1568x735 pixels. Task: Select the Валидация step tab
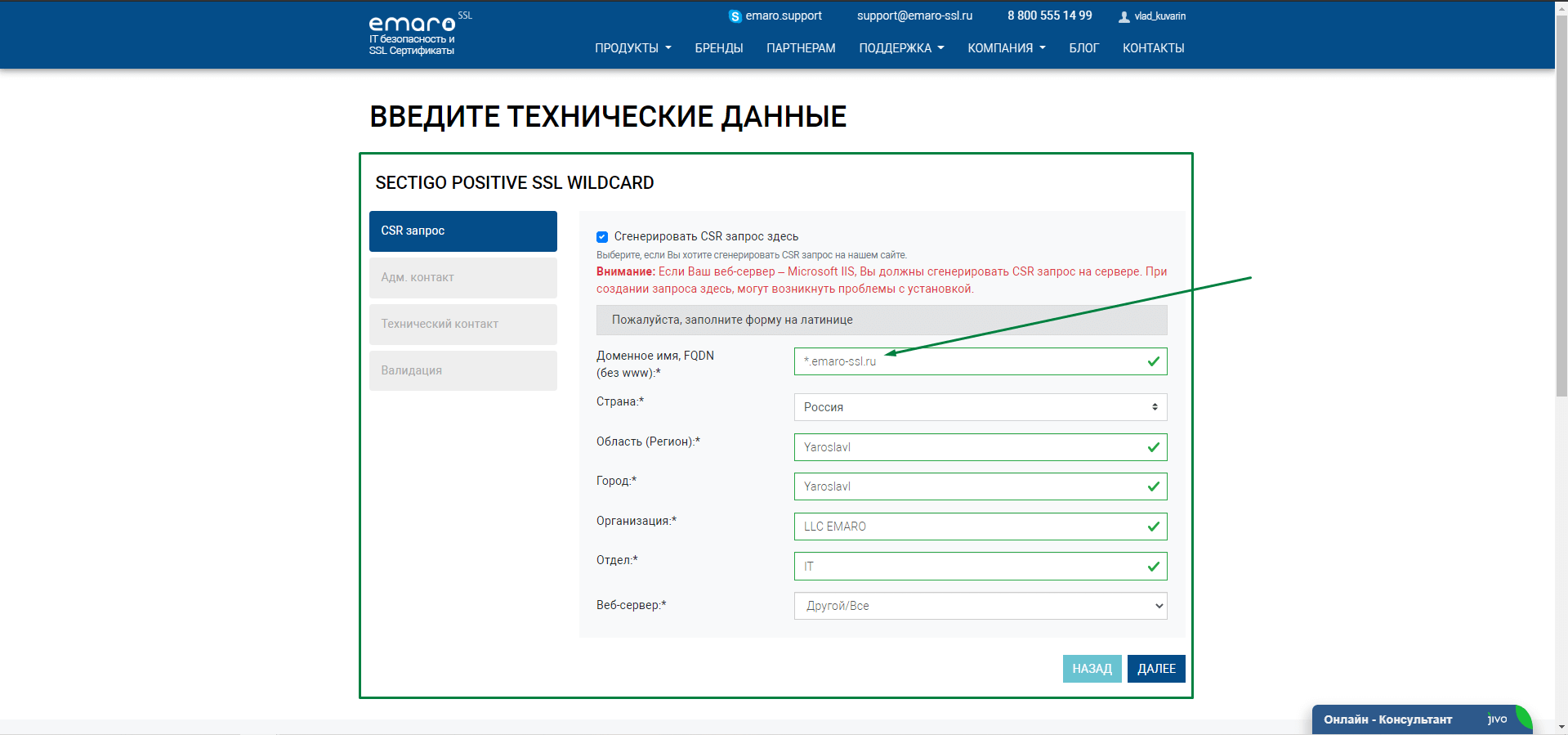click(x=463, y=371)
